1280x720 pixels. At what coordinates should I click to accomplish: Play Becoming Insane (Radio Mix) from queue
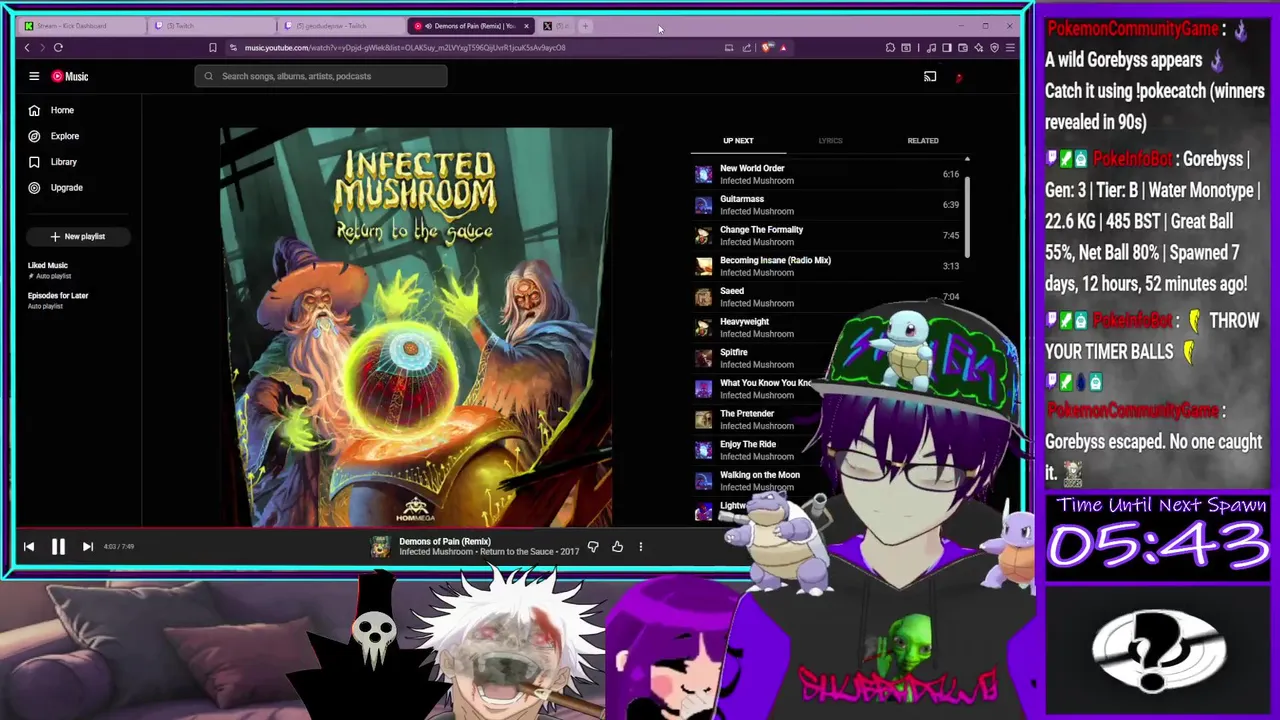[x=828, y=266]
